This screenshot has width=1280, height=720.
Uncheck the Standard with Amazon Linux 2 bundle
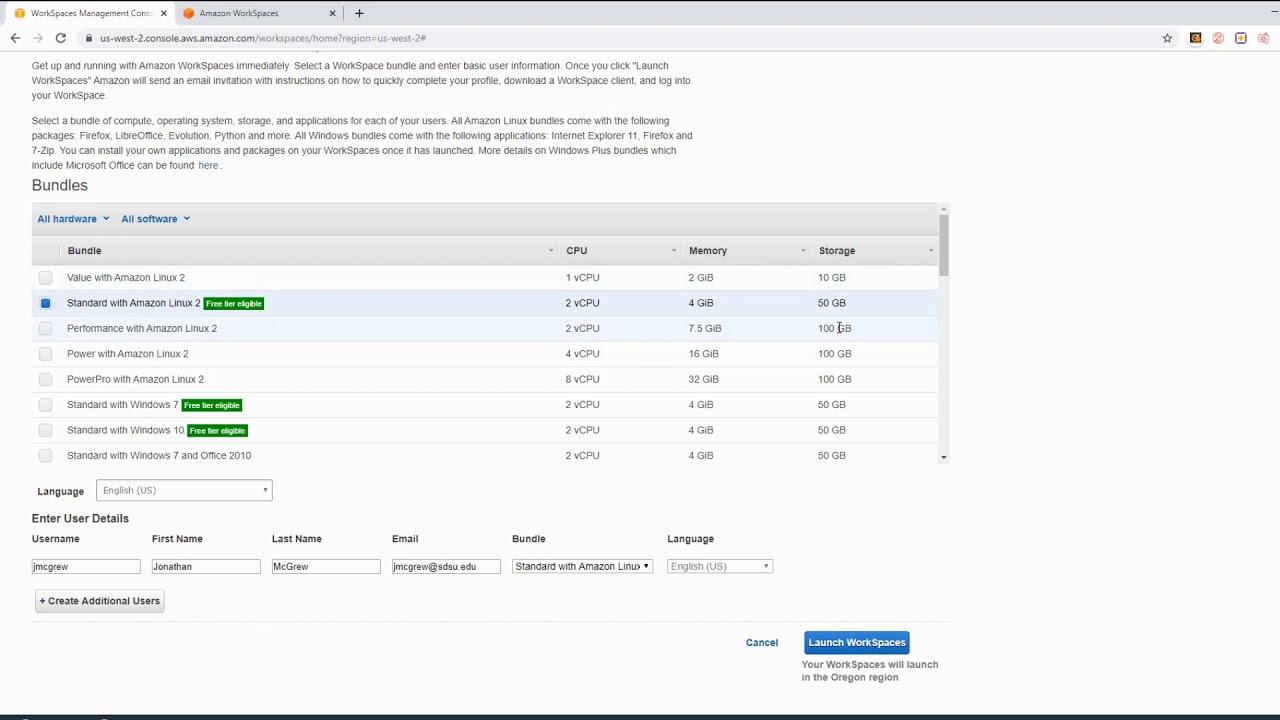click(x=45, y=303)
